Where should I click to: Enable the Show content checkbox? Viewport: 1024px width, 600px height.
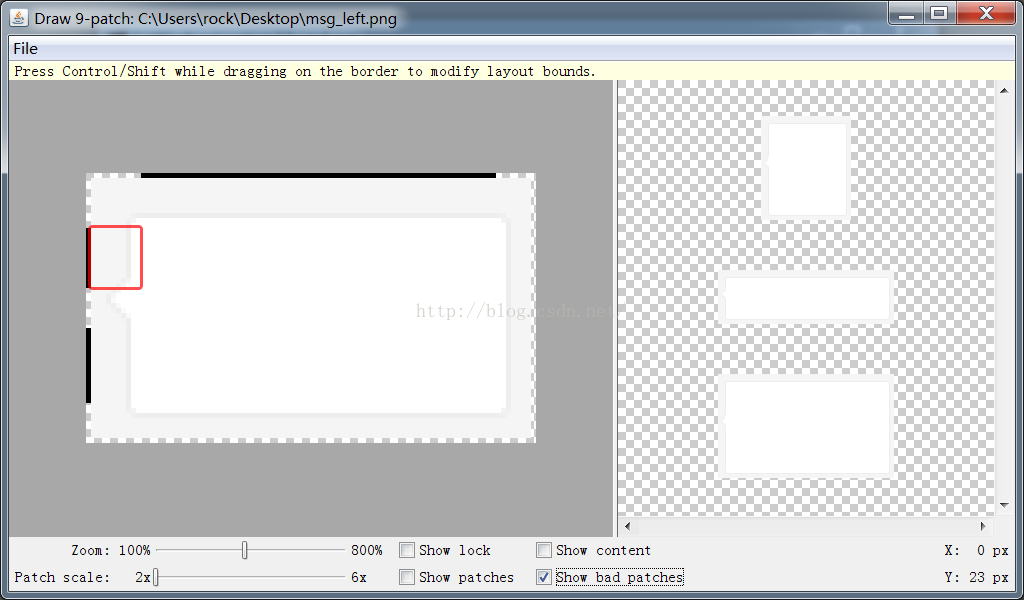click(543, 550)
